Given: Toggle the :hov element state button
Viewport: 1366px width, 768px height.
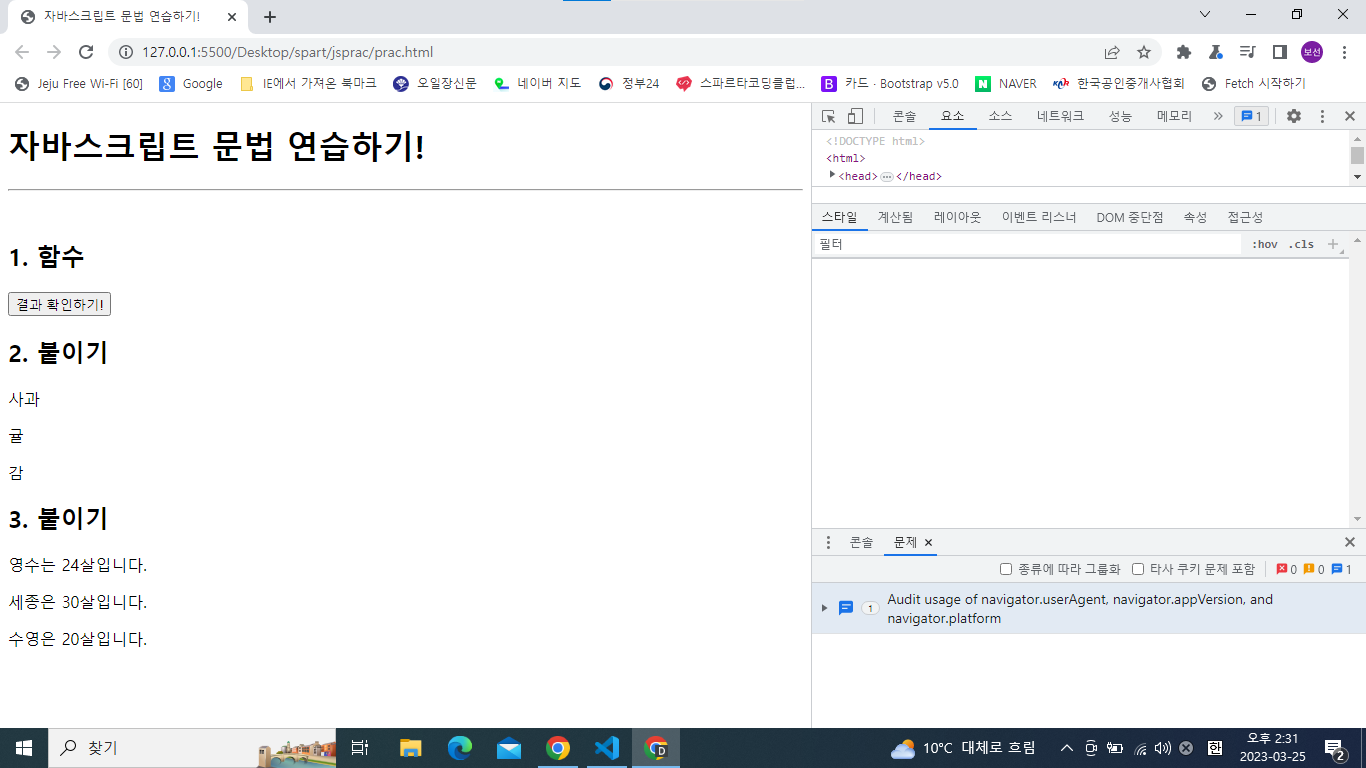Looking at the screenshot, I should pyautogui.click(x=1265, y=244).
